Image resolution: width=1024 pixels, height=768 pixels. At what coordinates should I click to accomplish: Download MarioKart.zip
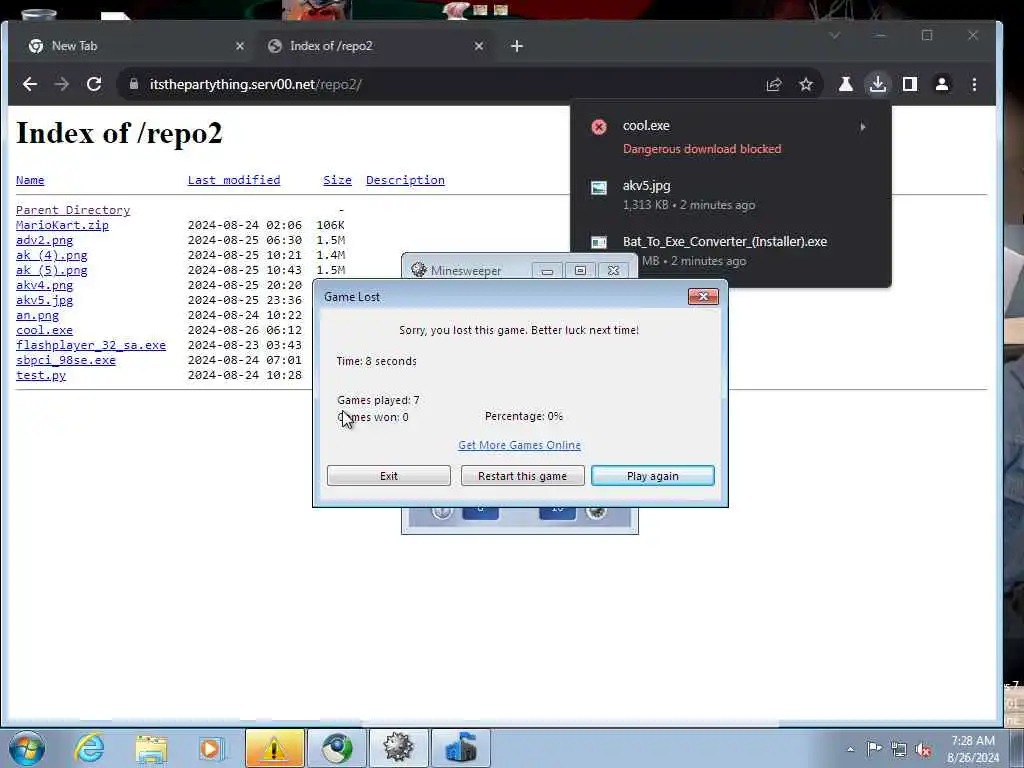tap(62, 225)
